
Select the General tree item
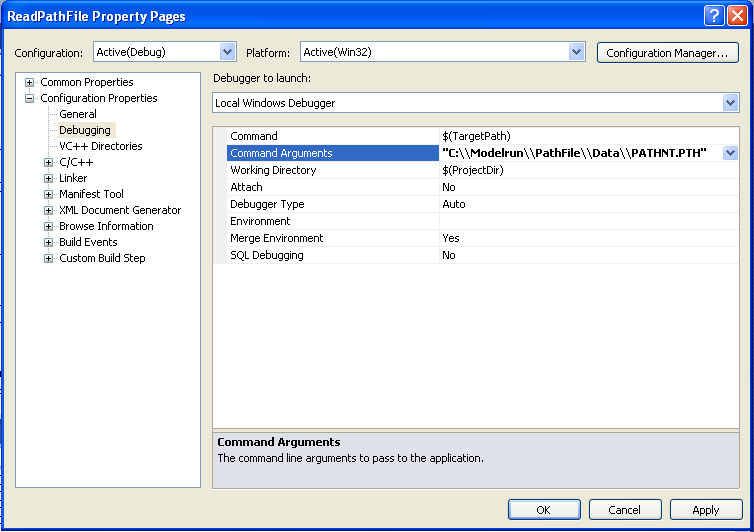tap(78, 114)
